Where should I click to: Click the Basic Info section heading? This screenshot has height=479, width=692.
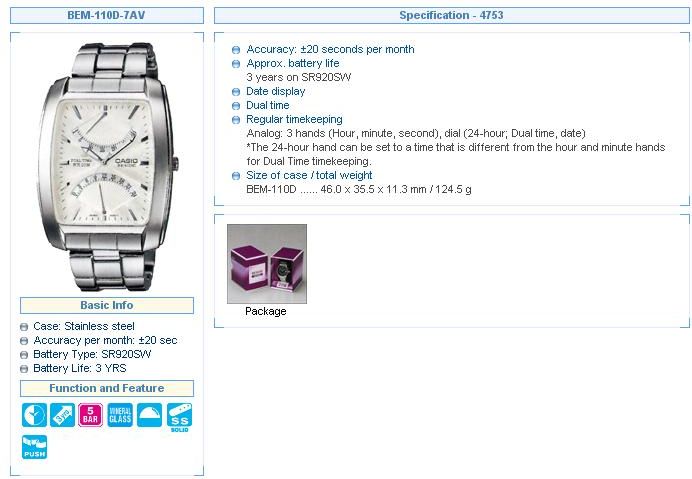point(107,306)
